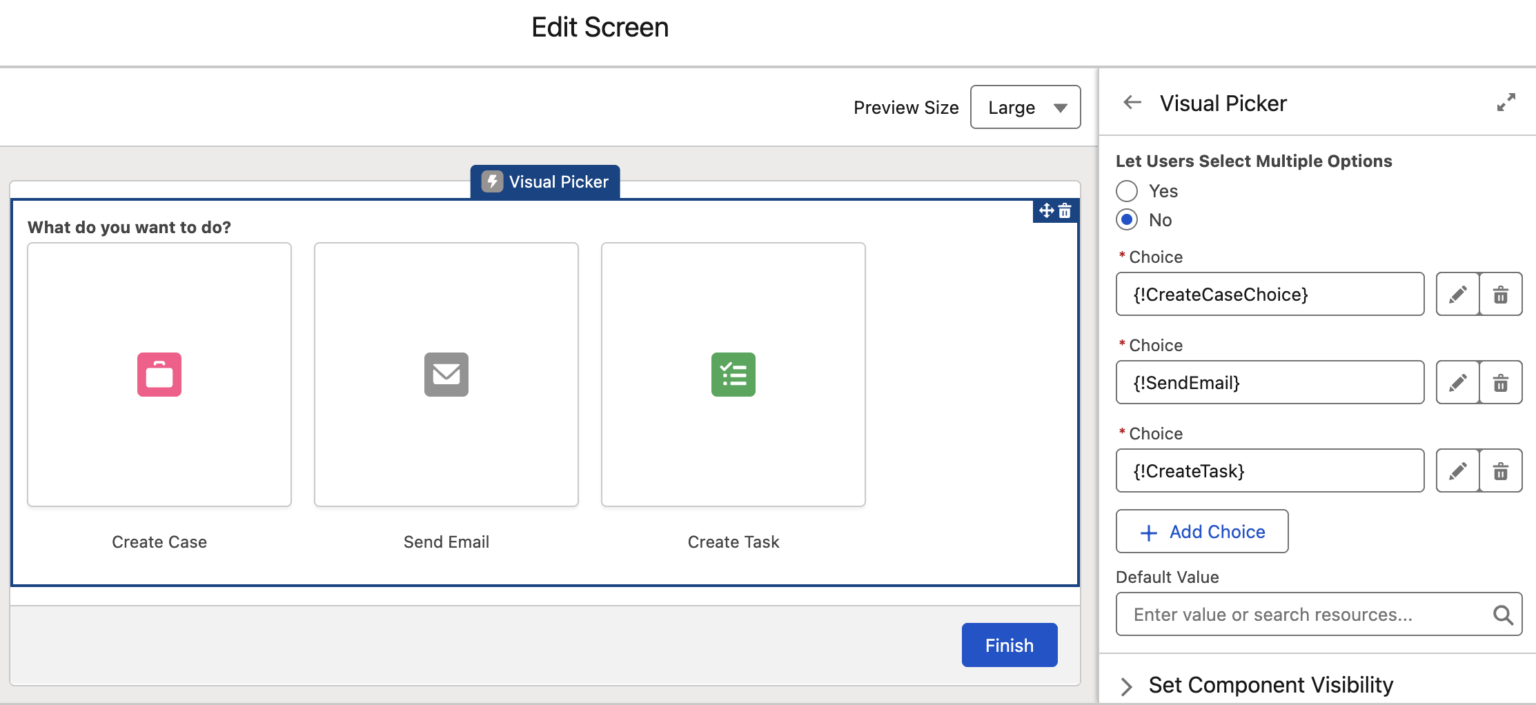
Task: Delete the {!CreateTask} choice with the trash icon
Action: [x=1500, y=470]
